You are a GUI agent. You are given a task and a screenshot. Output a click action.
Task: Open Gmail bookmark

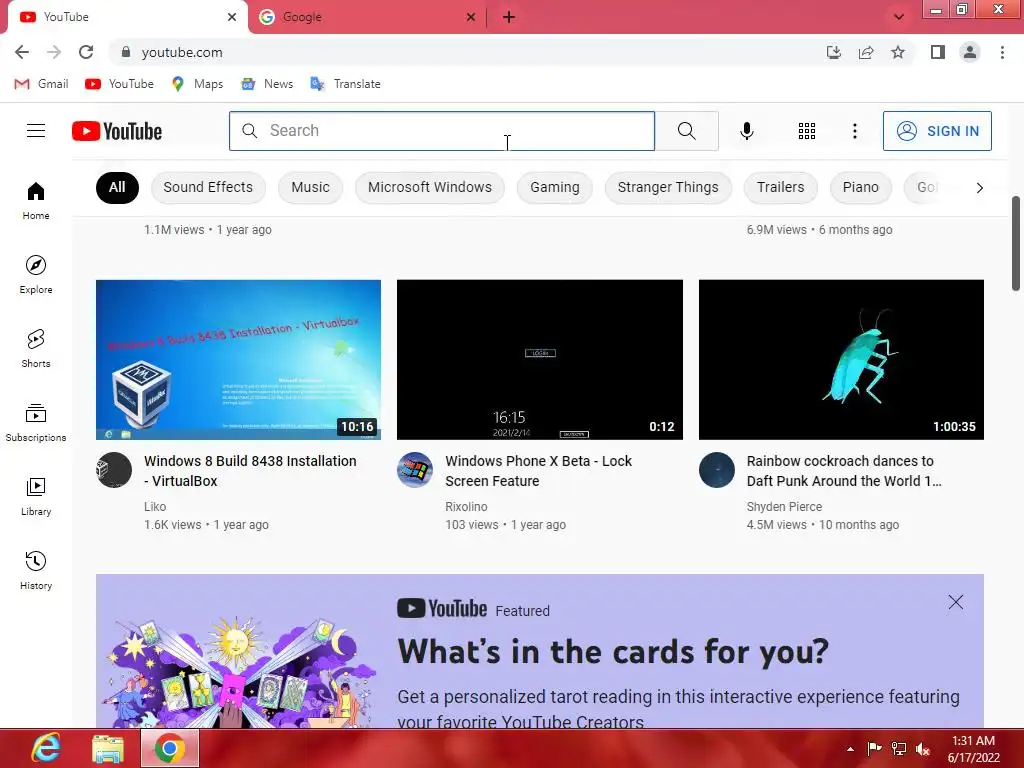(x=41, y=84)
